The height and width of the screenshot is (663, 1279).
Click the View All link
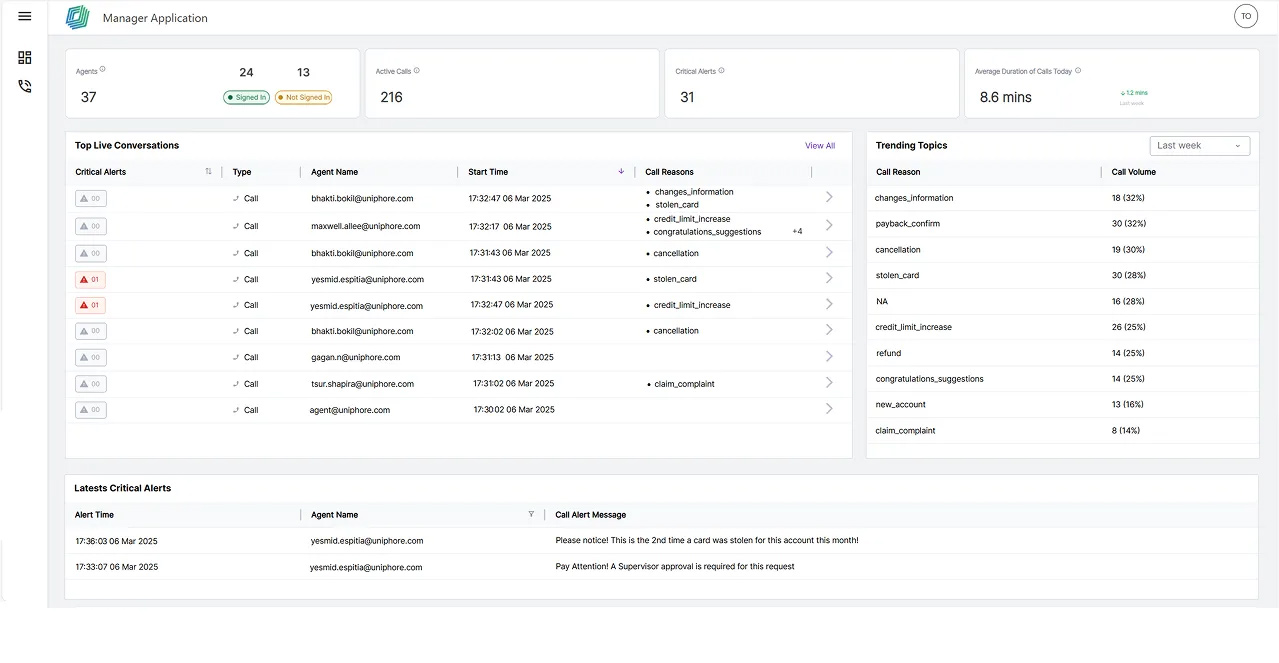tap(819, 146)
